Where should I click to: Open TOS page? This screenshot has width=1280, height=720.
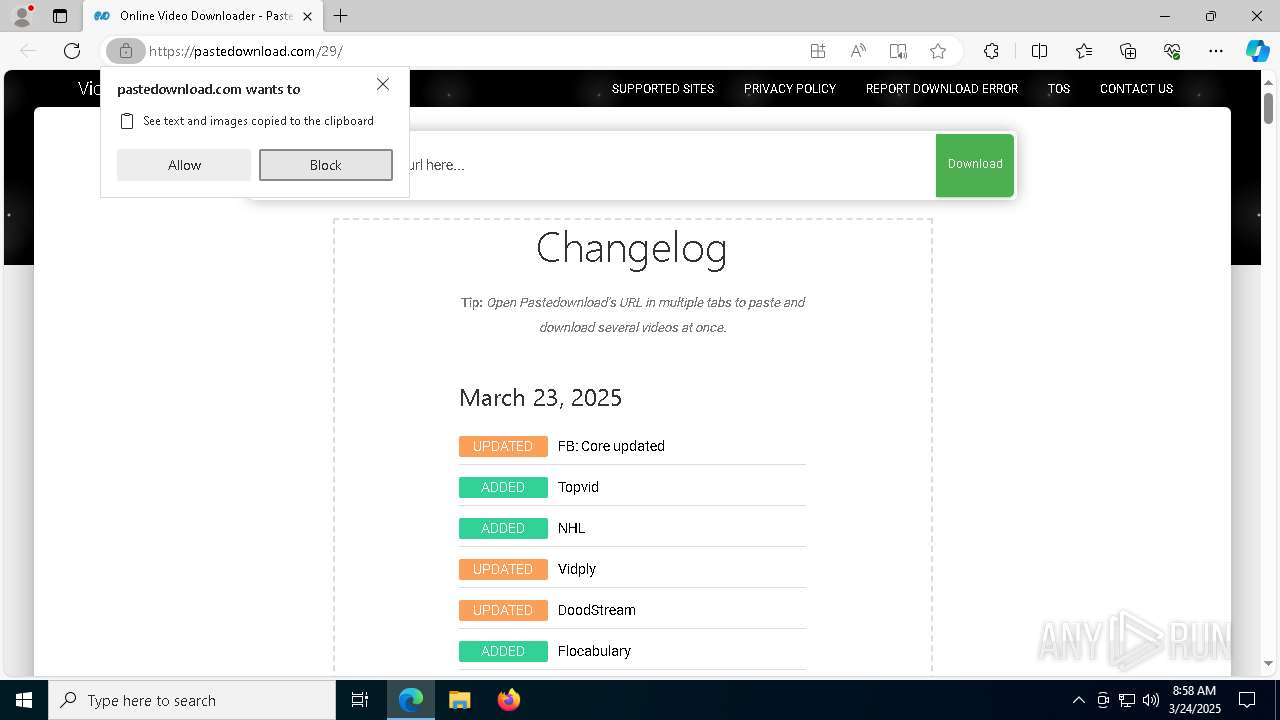(1059, 89)
